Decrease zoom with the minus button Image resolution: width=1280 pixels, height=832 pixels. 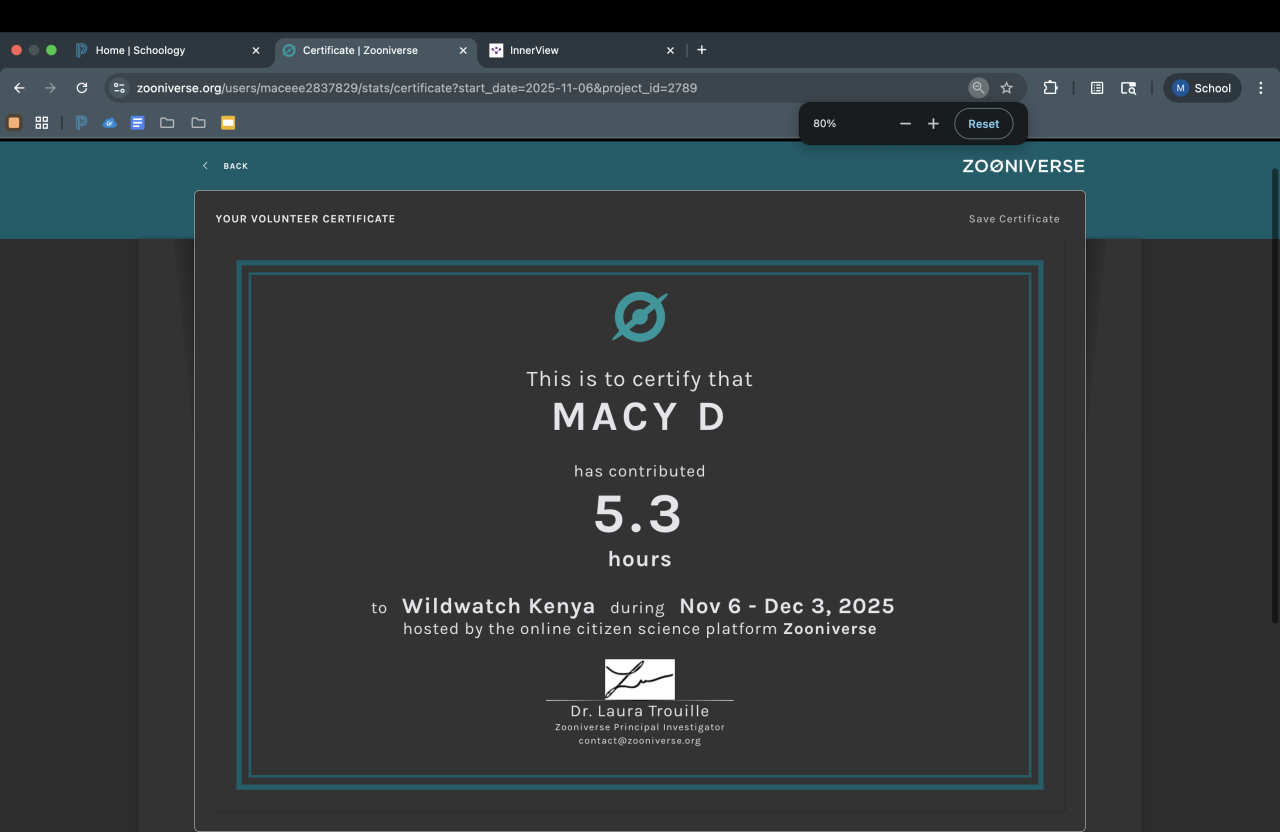[905, 124]
